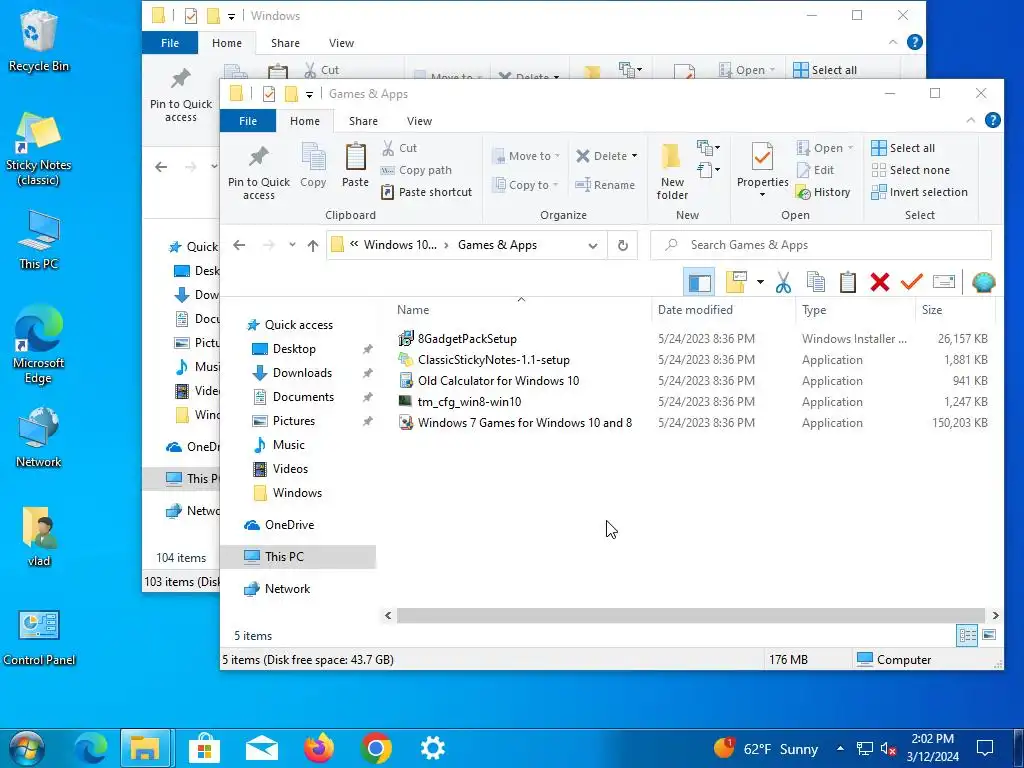Click the horizontal scrollbar in the file list
The height and width of the screenshot is (768, 1024).
click(x=691, y=615)
